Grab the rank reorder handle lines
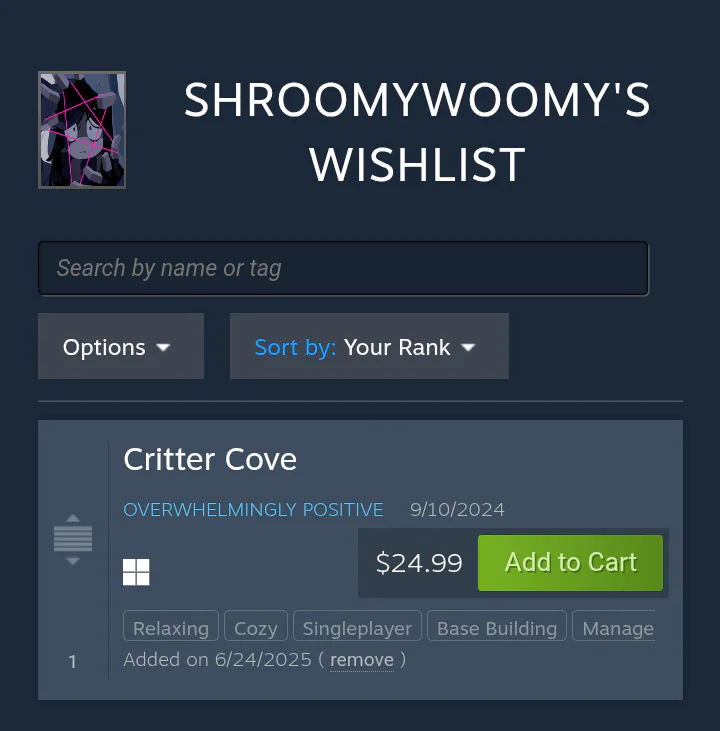 tap(73, 539)
